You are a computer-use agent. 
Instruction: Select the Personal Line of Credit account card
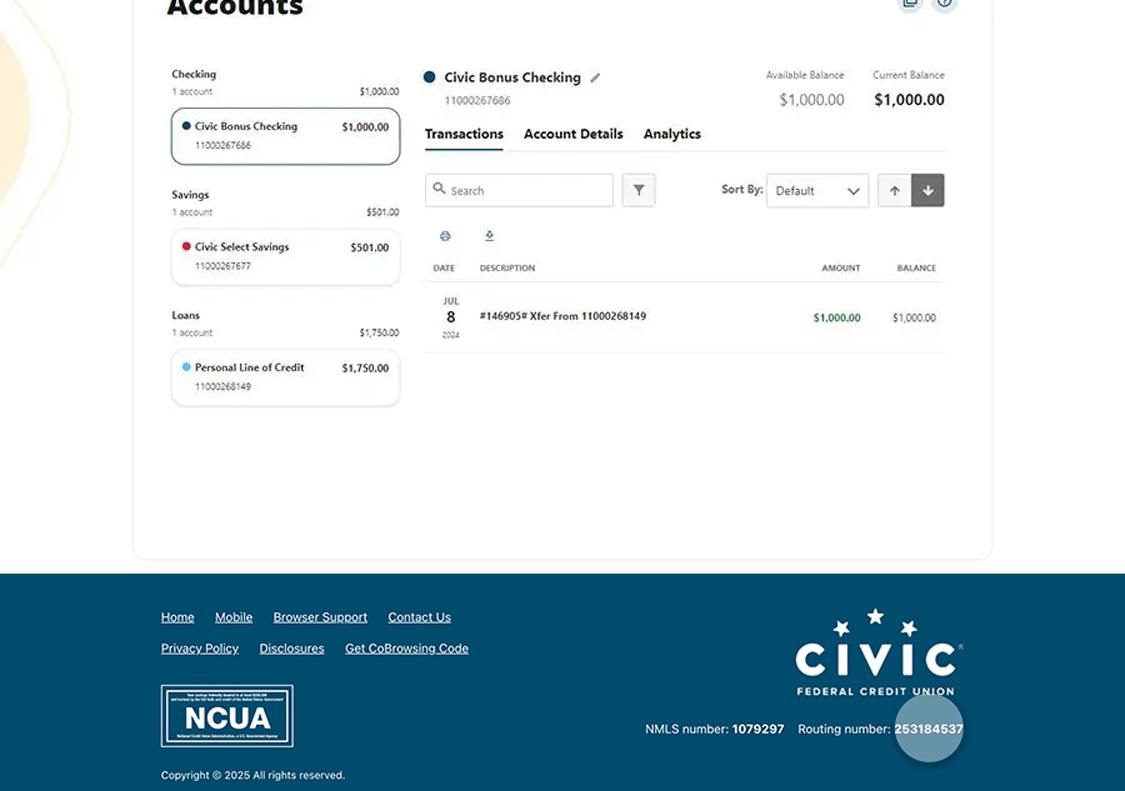(285, 377)
